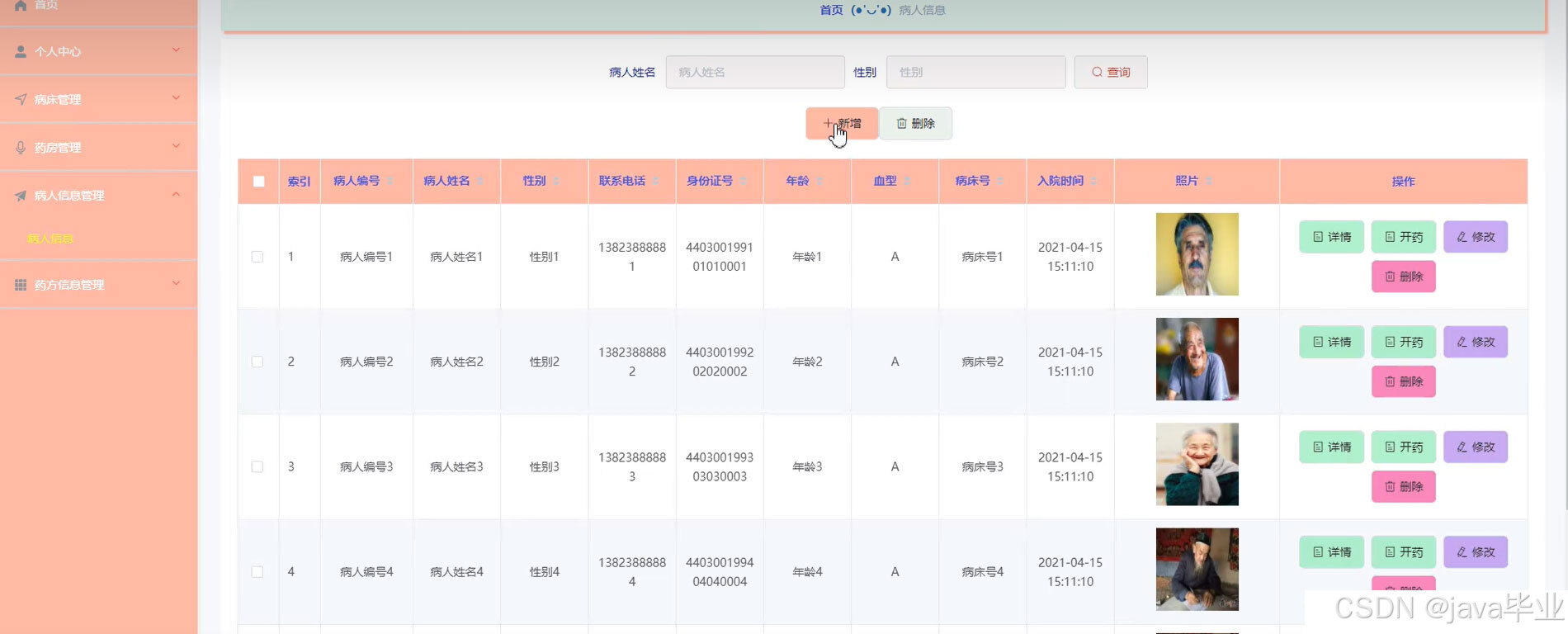
Task: Click 开药 for 病人姓名4
Action: pyautogui.click(x=1403, y=552)
